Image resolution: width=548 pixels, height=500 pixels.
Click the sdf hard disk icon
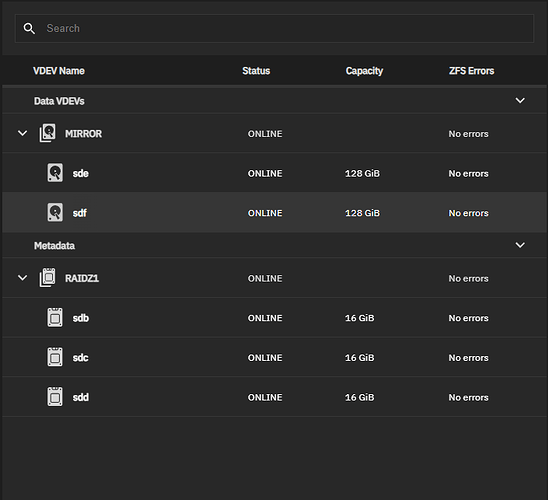tap(55, 212)
